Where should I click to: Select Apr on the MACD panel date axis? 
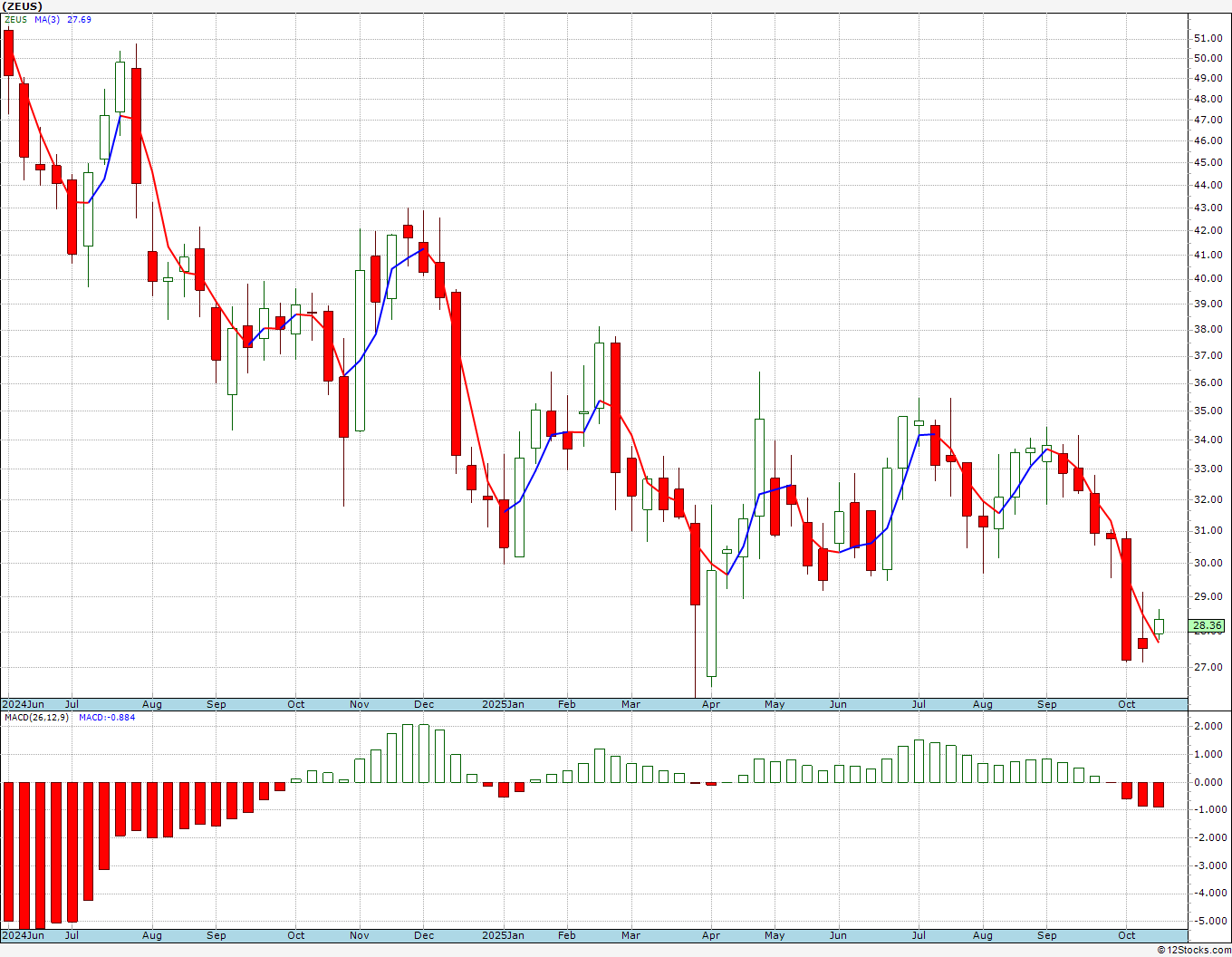pos(711,935)
